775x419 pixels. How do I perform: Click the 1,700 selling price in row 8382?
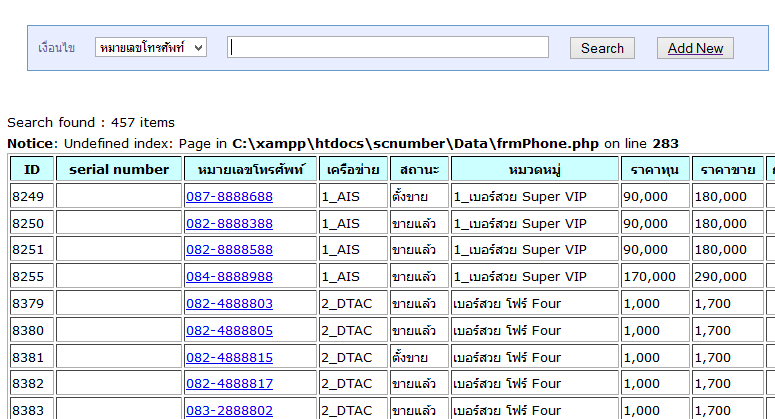pyautogui.click(x=728, y=383)
